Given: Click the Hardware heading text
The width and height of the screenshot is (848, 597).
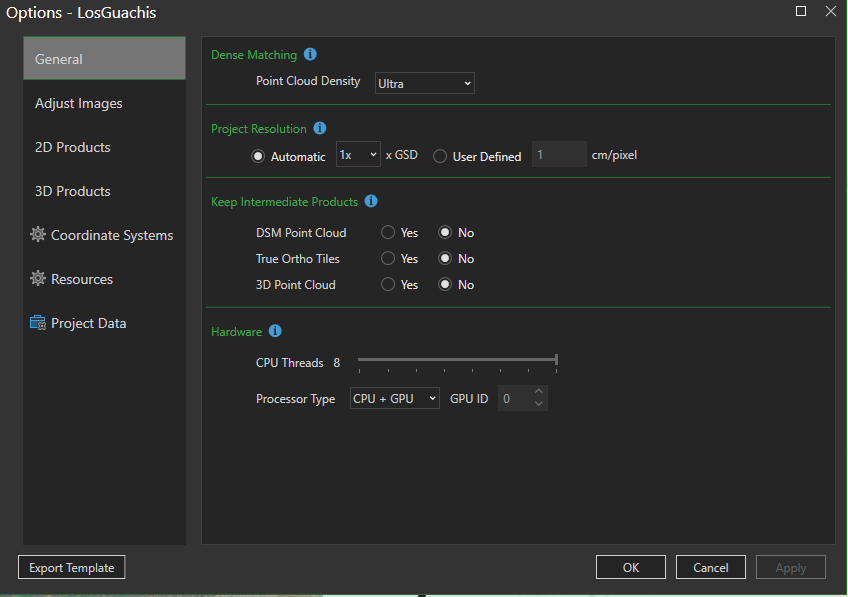Looking at the screenshot, I should 236,331.
